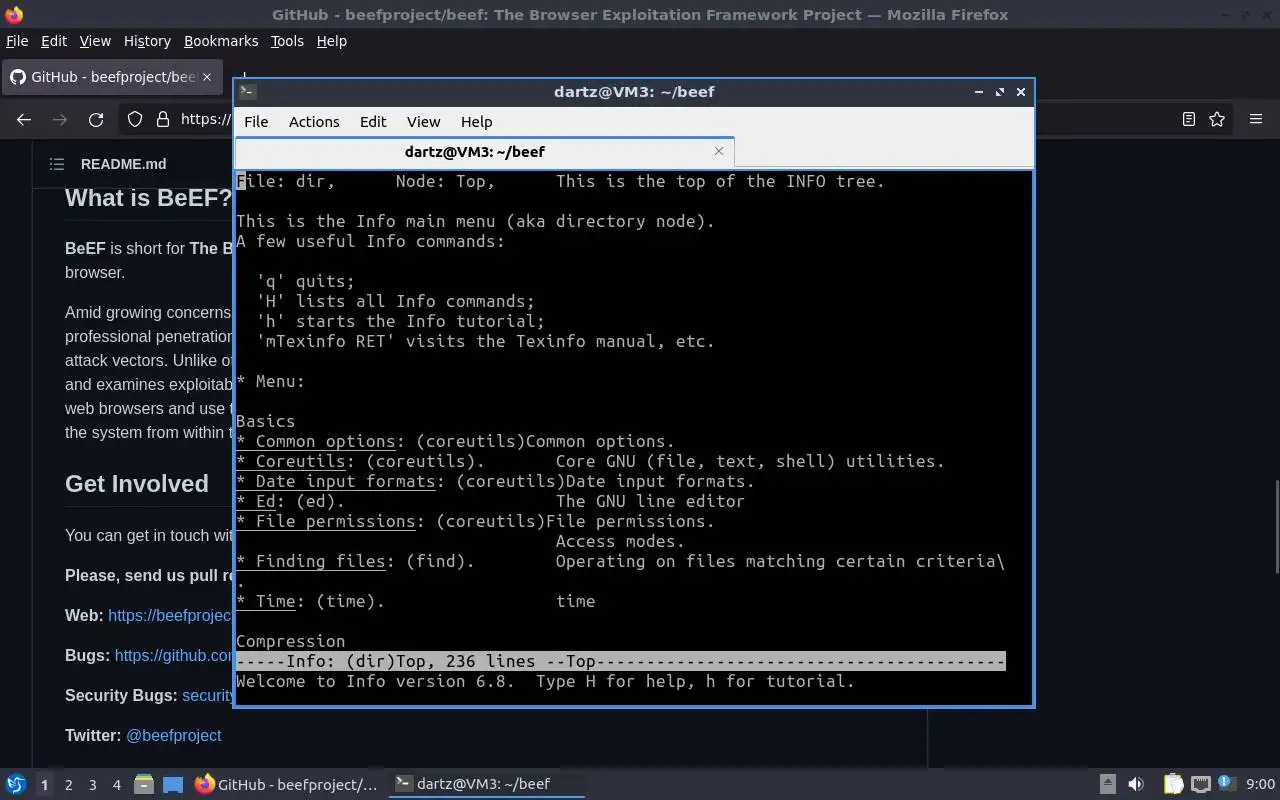The height and width of the screenshot is (800, 1280).
Task: Toggle Firefox reader view
Action: [x=1189, y=119]
